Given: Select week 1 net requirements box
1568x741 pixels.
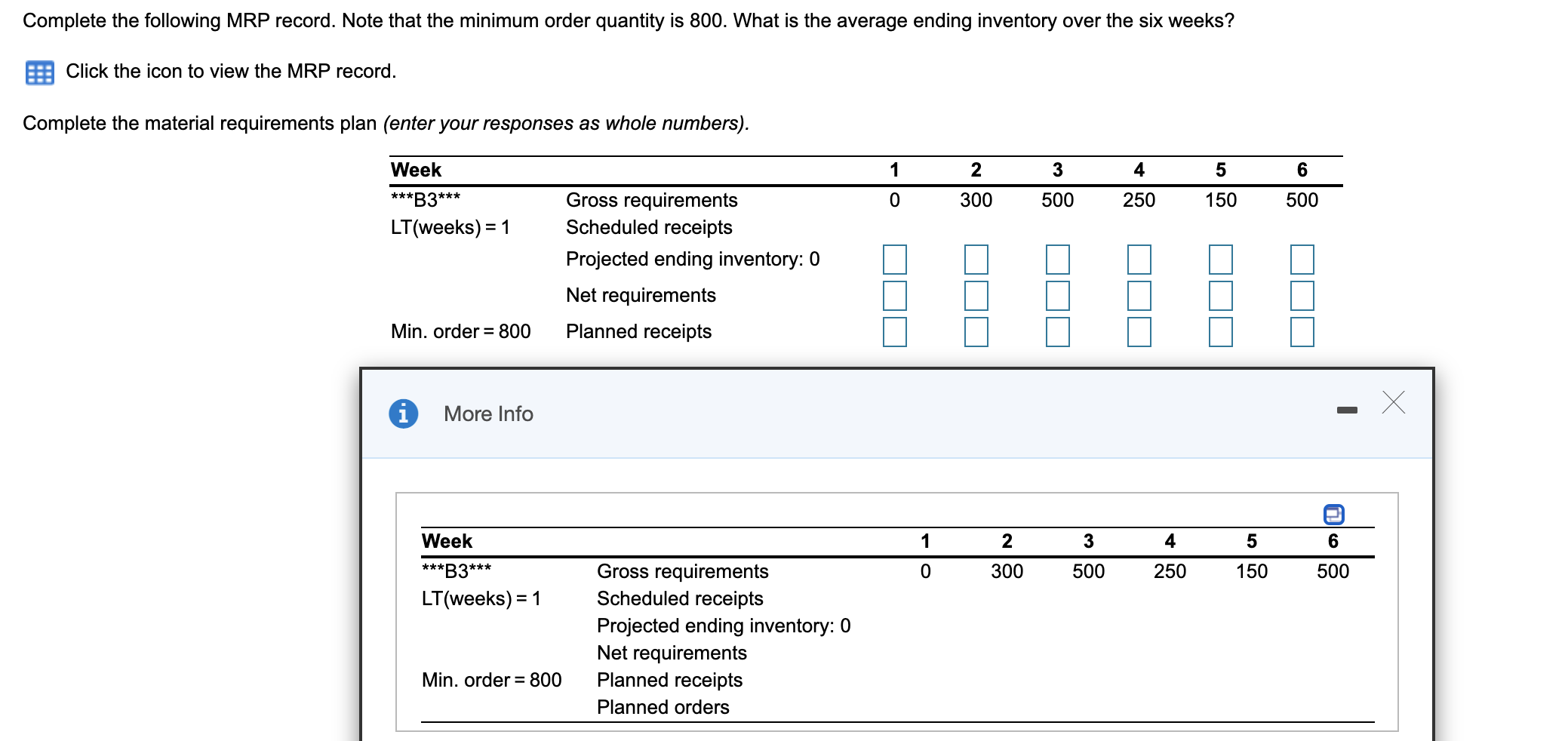Looking at the screenshot, I should (x=894, y=296).
